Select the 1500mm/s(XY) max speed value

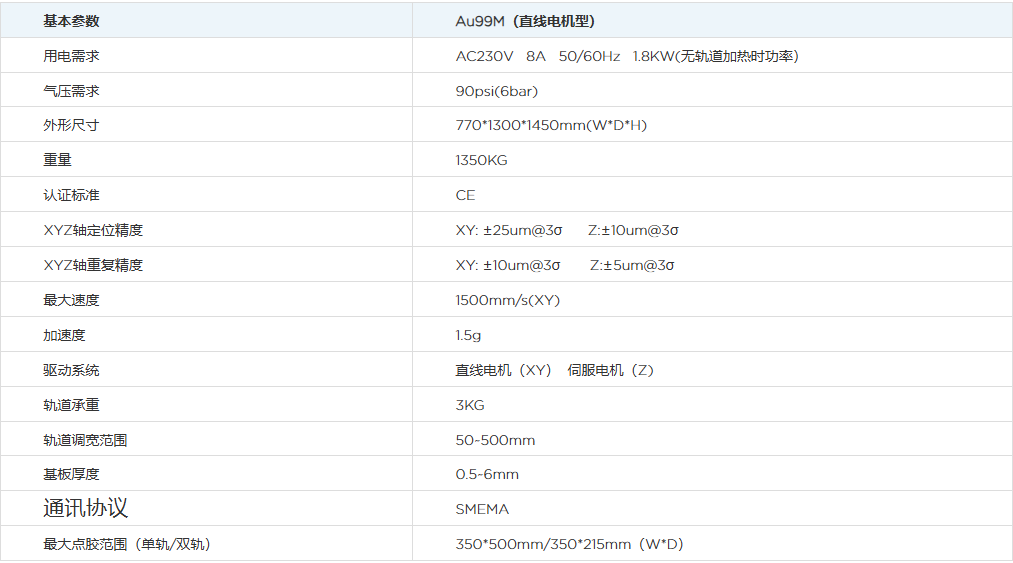(507, 300)
